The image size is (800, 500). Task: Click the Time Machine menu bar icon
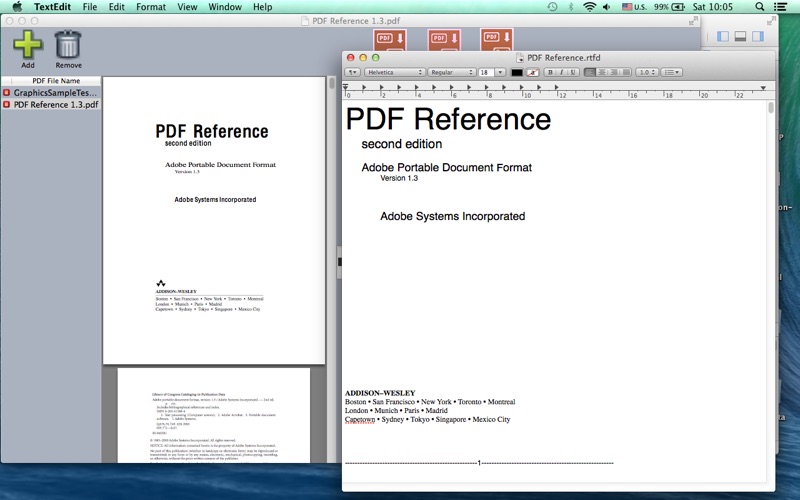click(552, 7)
